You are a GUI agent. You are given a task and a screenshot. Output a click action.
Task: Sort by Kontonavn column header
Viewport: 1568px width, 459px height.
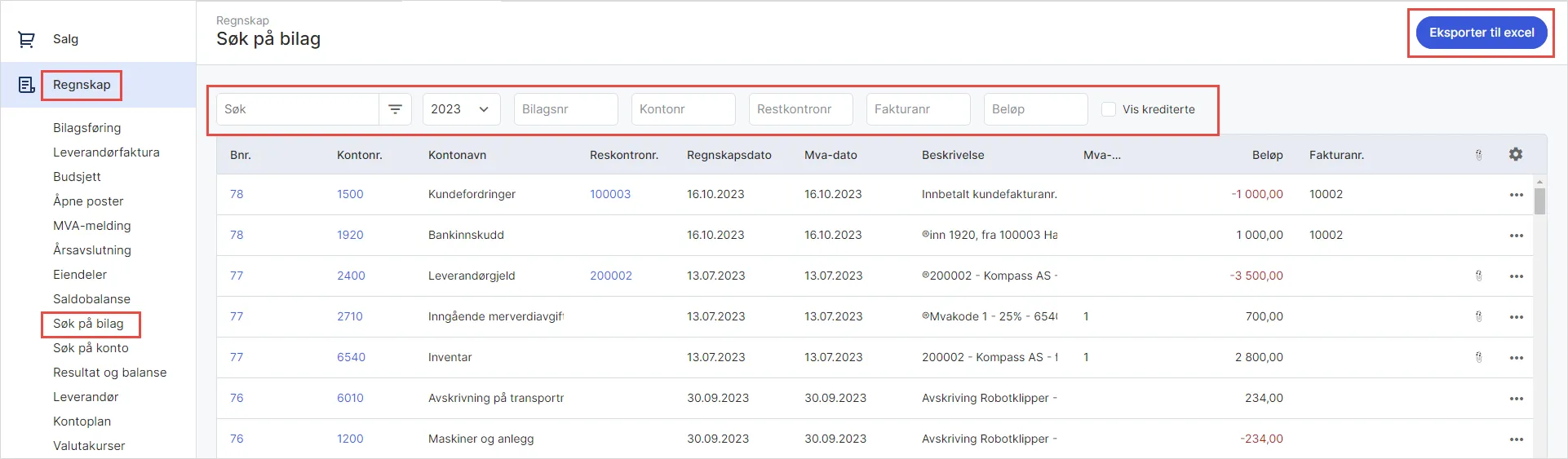point(457,155)
